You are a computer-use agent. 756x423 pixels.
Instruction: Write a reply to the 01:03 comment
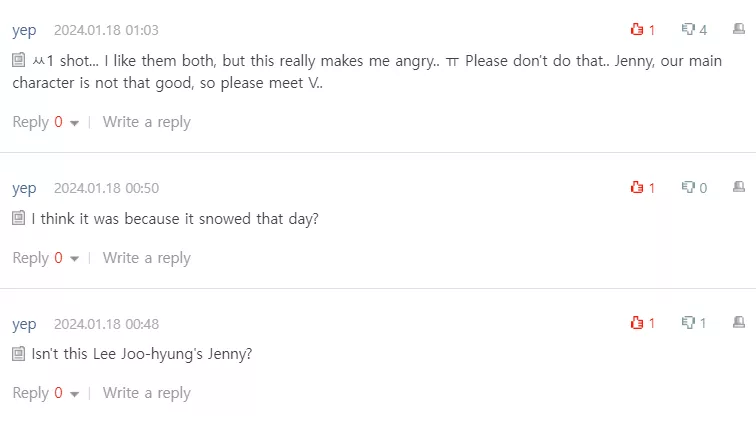click(146, 122)
